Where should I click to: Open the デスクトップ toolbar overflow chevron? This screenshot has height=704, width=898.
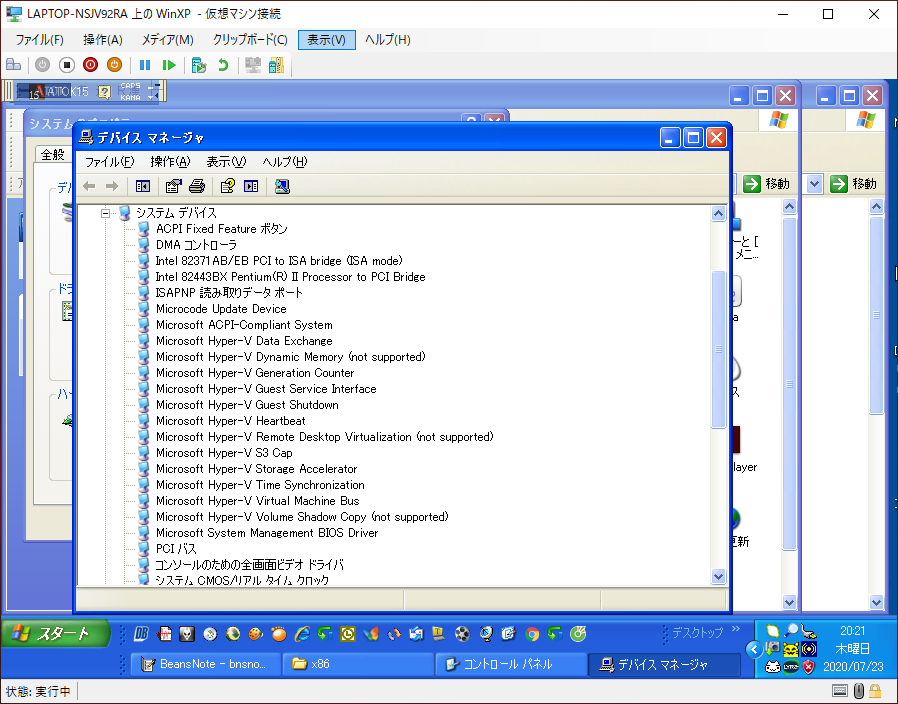(736, 629)
